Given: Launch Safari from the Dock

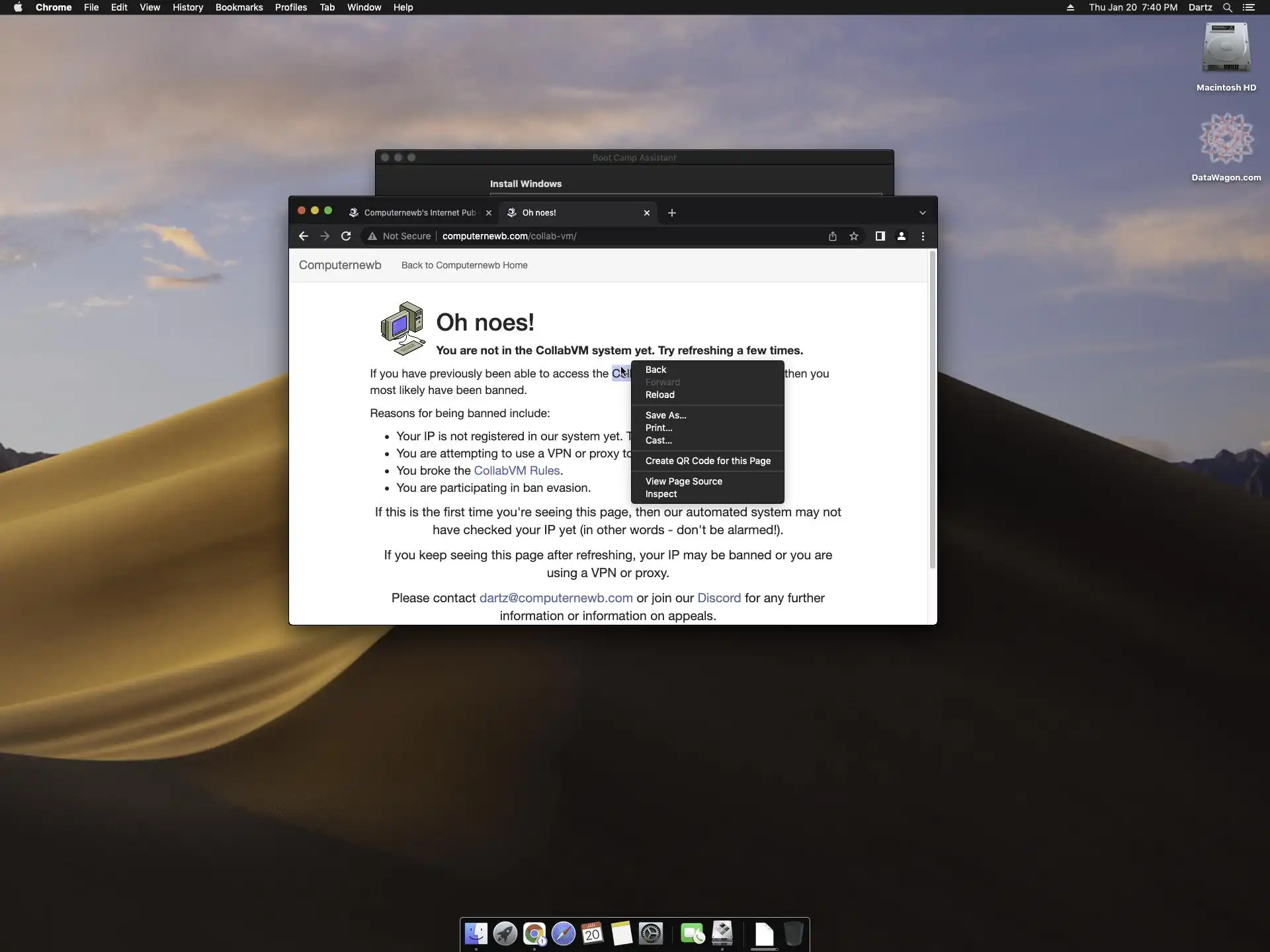Looking at the screenshot, I should (564, 933).
